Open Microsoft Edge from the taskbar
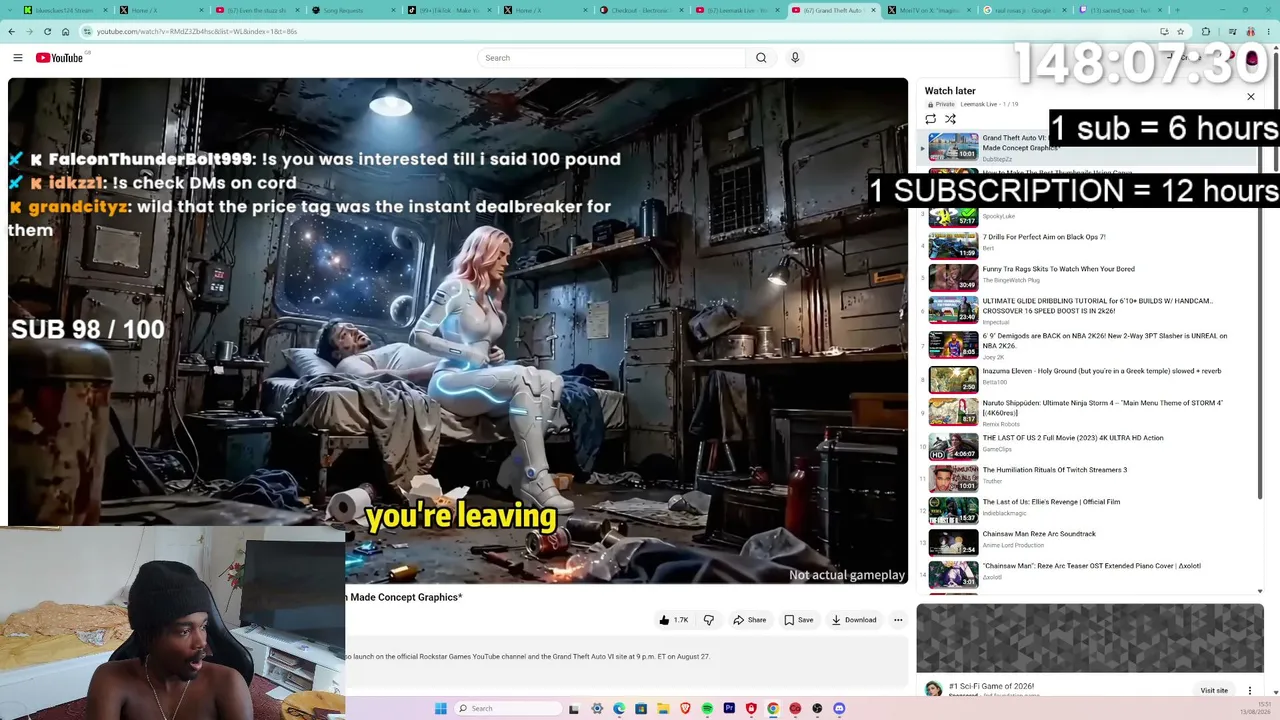The width and height of the screenshot is (1280, 720). [619, 708]
